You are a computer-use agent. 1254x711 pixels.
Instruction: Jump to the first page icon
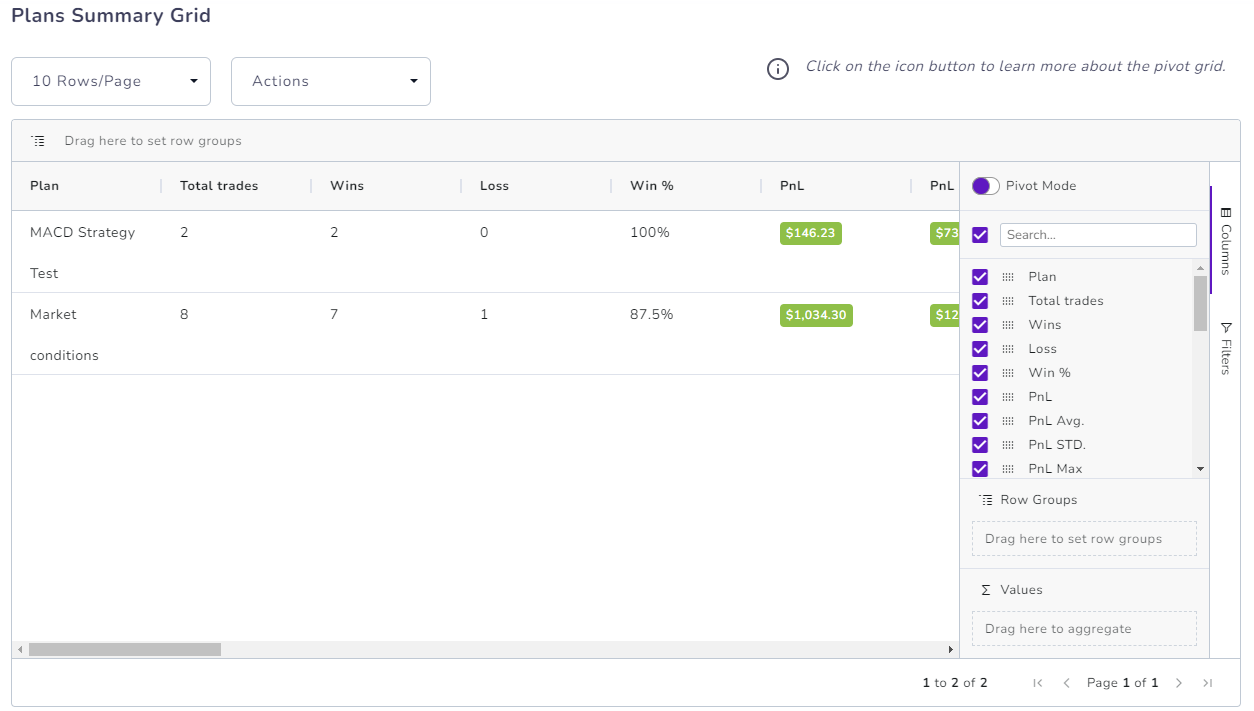pos(1038,683)
